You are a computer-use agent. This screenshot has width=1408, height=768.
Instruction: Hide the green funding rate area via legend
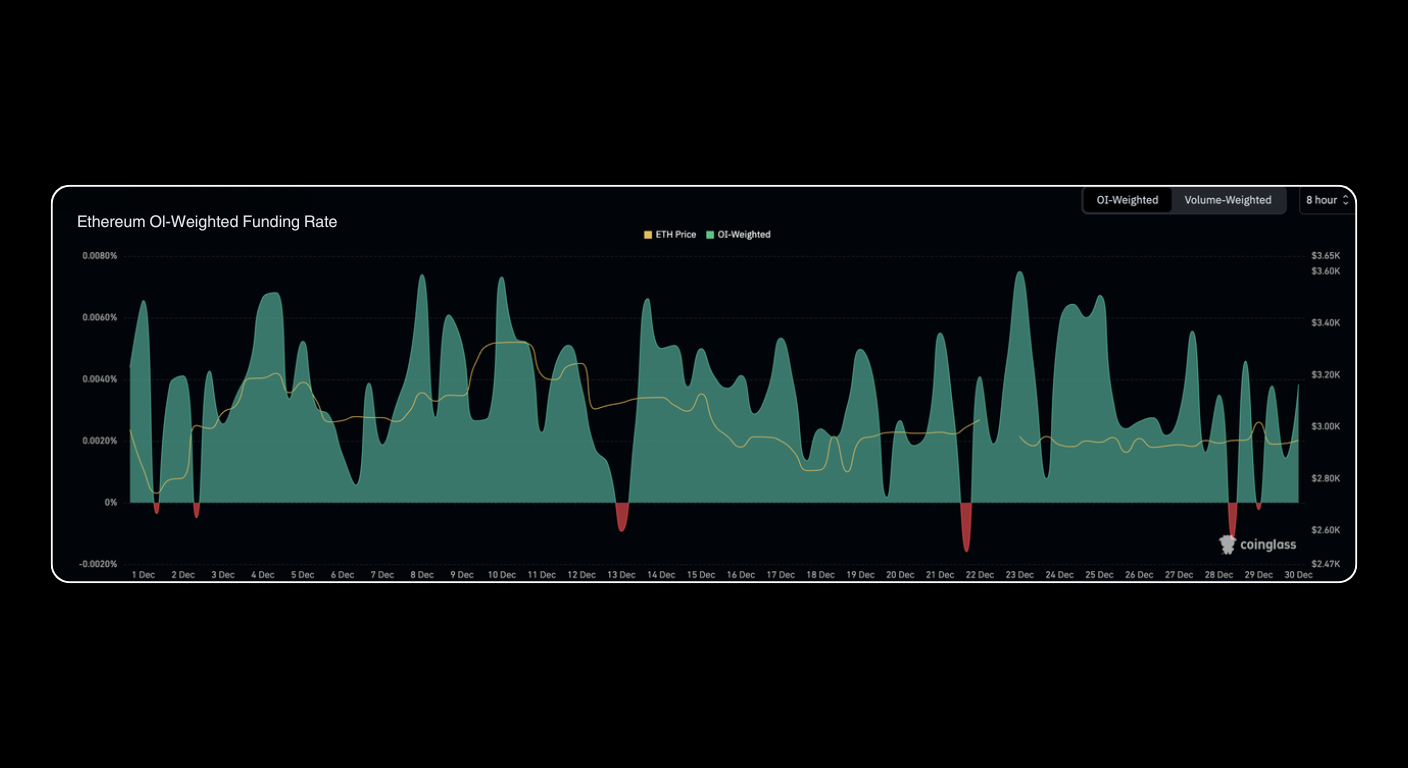tap(742, 234)
